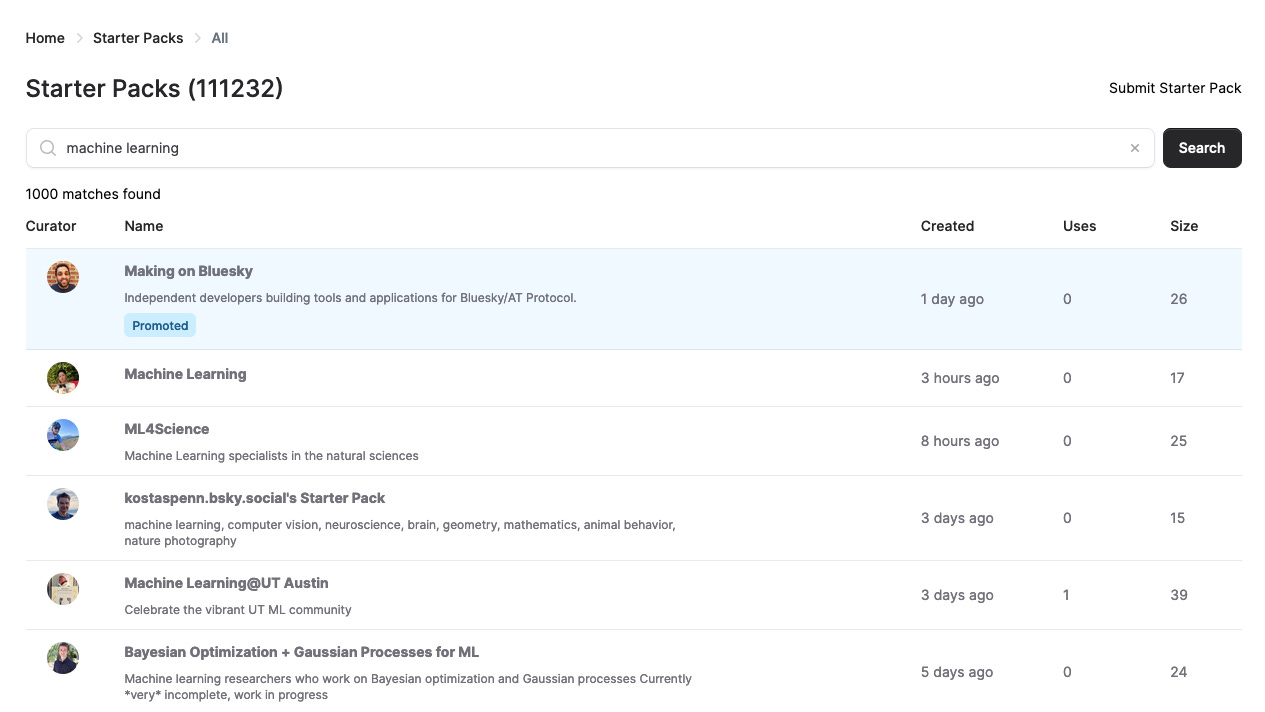Open the Making on Bluesky curator avatar
The image size is (1265, 712).
click(63, 277)
